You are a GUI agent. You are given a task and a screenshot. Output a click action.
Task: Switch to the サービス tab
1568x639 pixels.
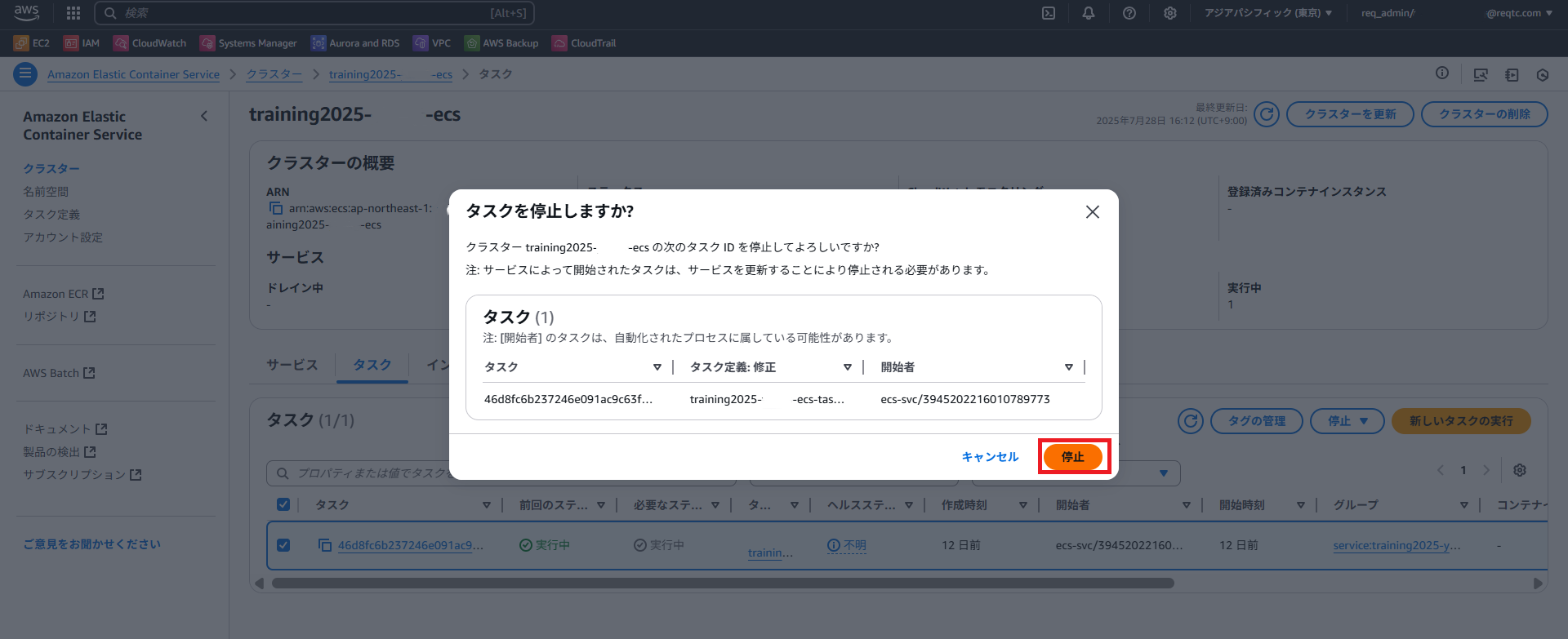[292, 365]
